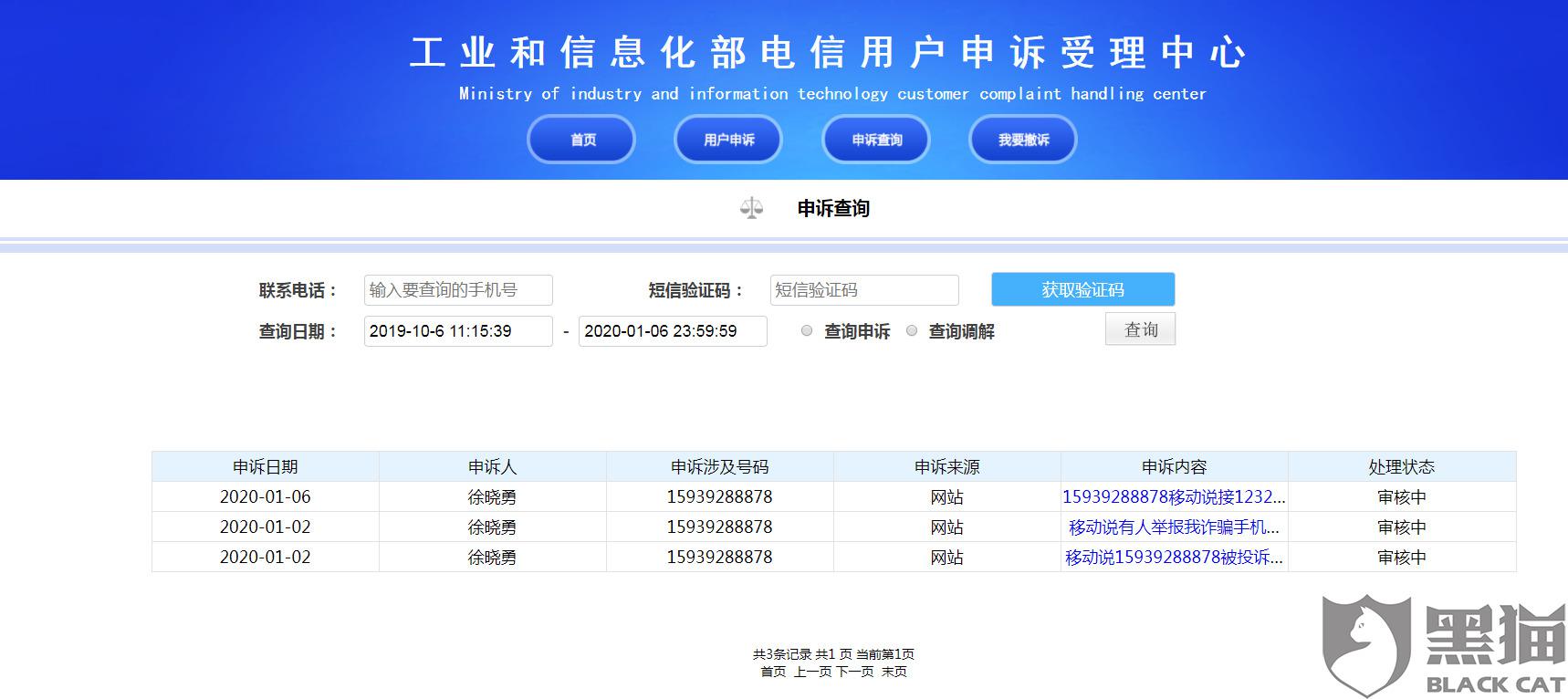Click the 获取验证码 button

pos(1083,289)
